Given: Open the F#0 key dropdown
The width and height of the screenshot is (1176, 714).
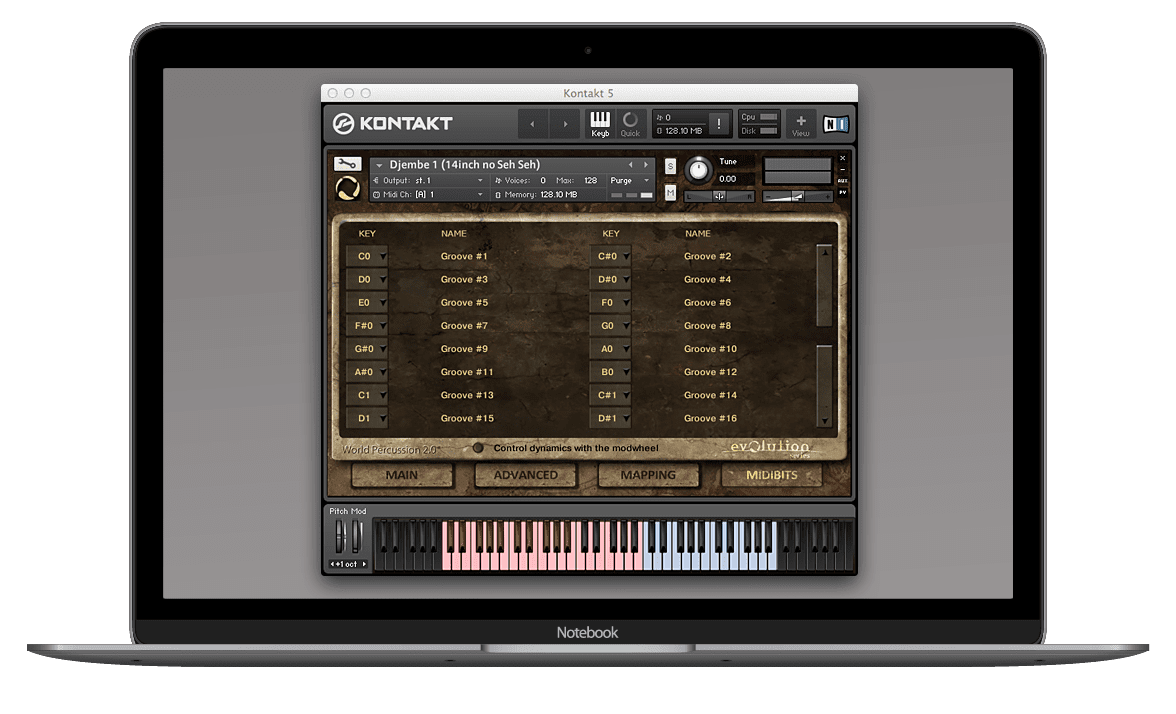Looking at the screenshot, I should click(367, 326).
